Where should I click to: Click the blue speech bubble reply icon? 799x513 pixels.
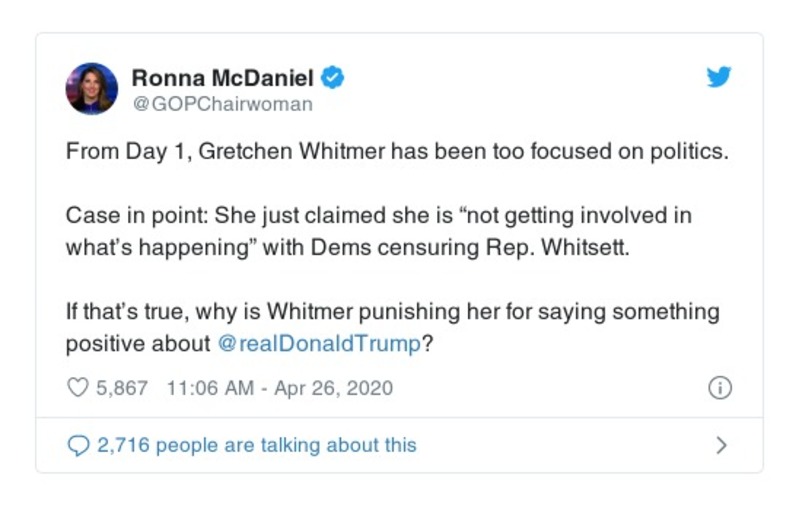77,446
